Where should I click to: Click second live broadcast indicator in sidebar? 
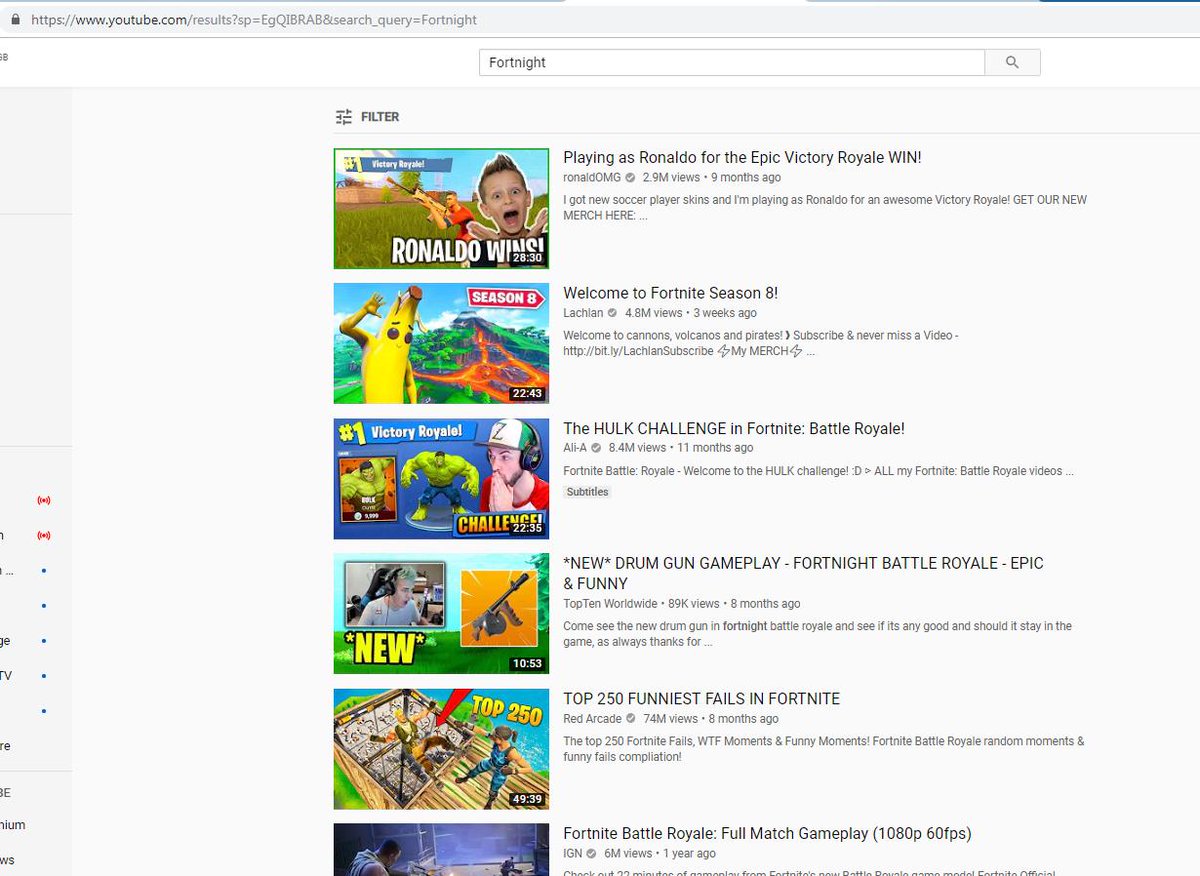(43, 535)
